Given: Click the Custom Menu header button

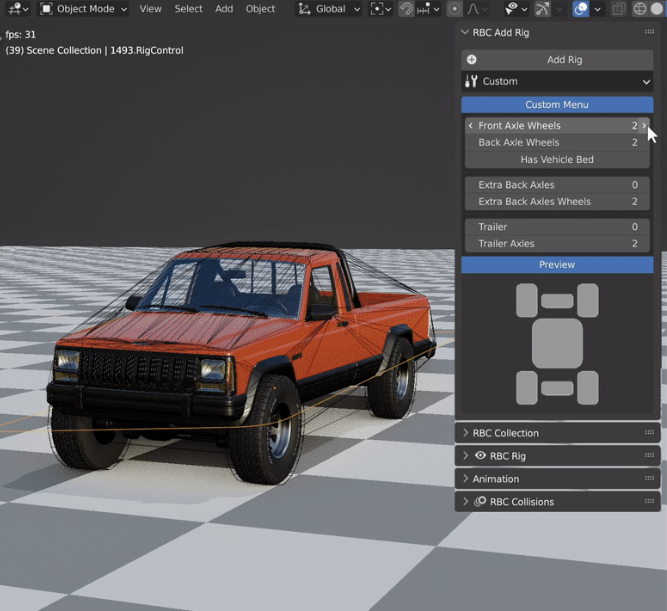Looking at the screenshot, I should (557, 105).
